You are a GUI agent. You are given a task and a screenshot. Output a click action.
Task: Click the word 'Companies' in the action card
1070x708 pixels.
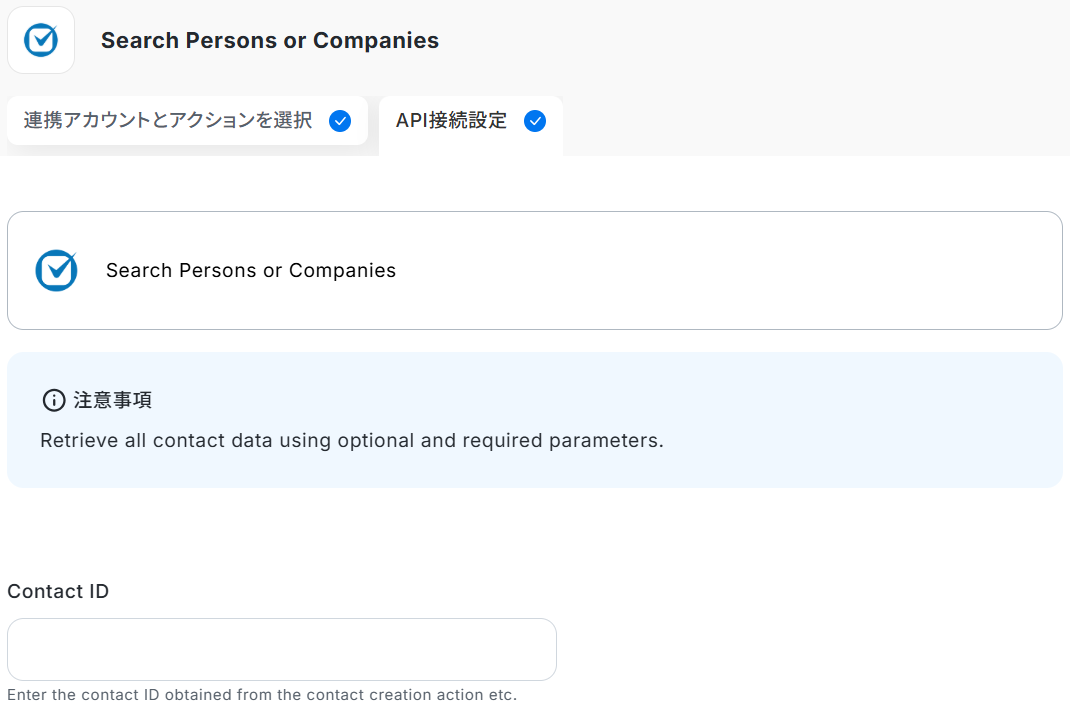coord(342,270)
